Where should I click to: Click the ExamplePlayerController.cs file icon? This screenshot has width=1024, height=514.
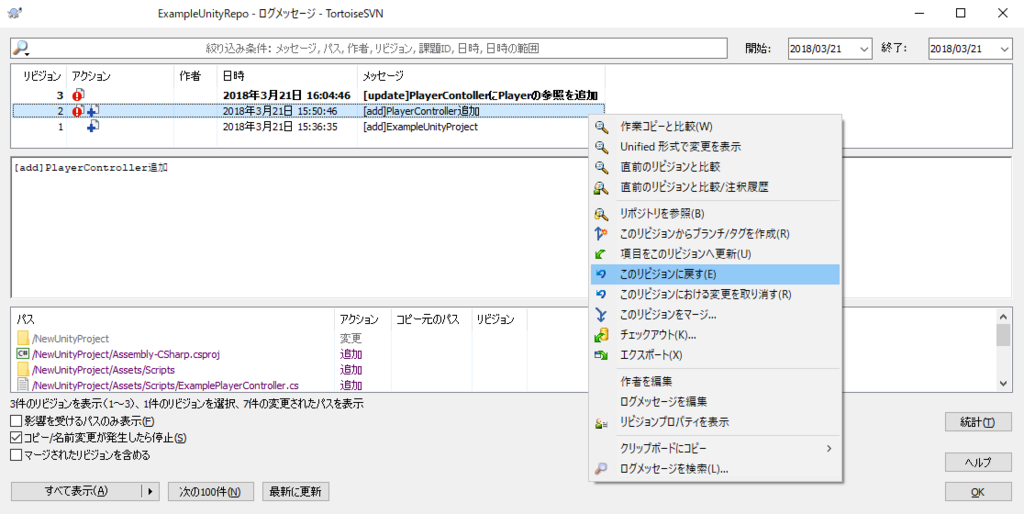pos(23,385)
